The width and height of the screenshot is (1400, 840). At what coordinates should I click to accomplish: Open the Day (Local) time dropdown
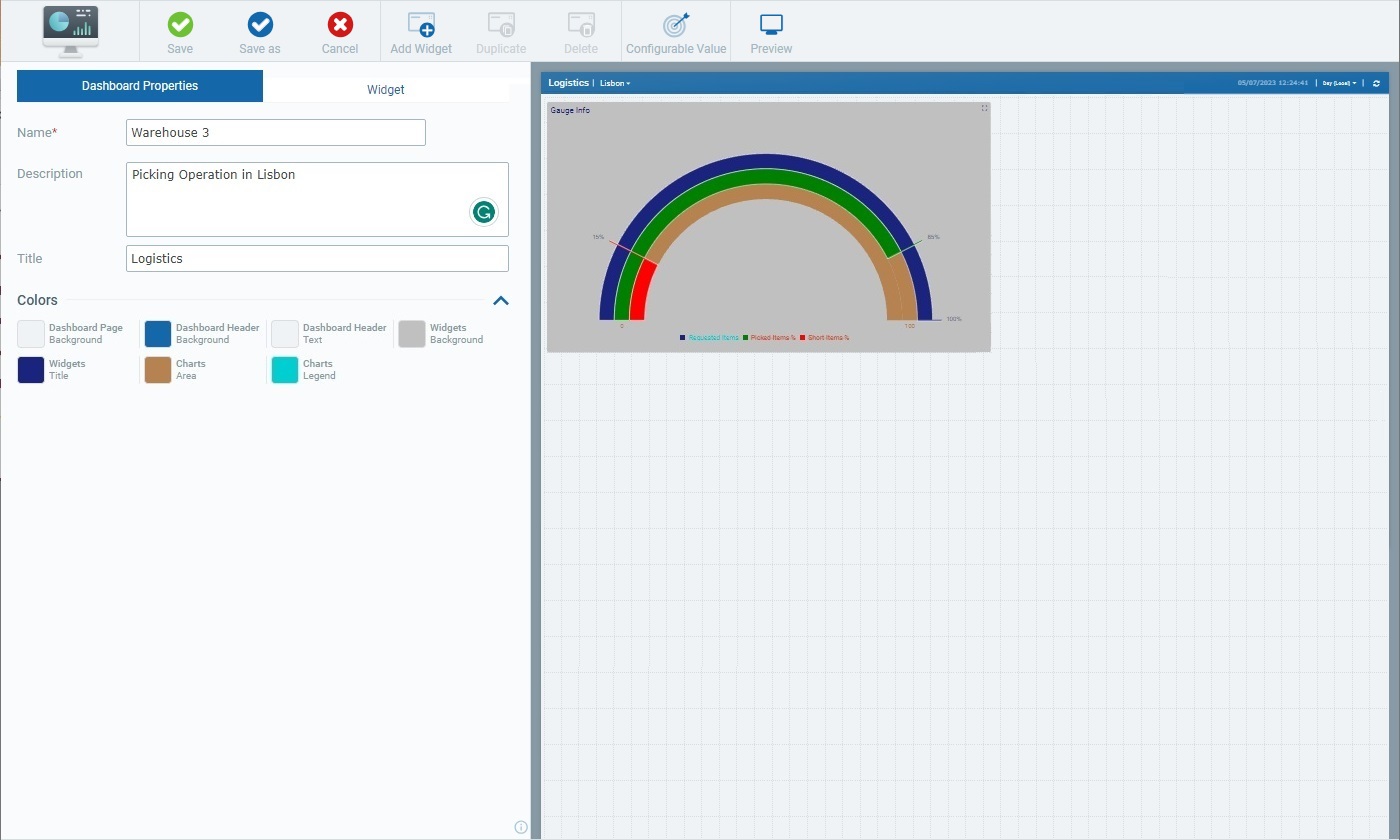point(1339,83)
